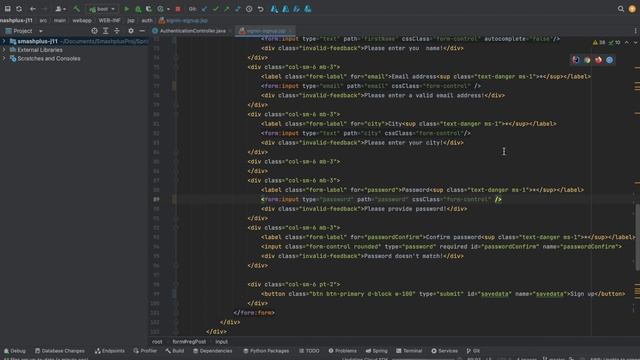
Task: Open the Services tool window
Action: [444, 351]
